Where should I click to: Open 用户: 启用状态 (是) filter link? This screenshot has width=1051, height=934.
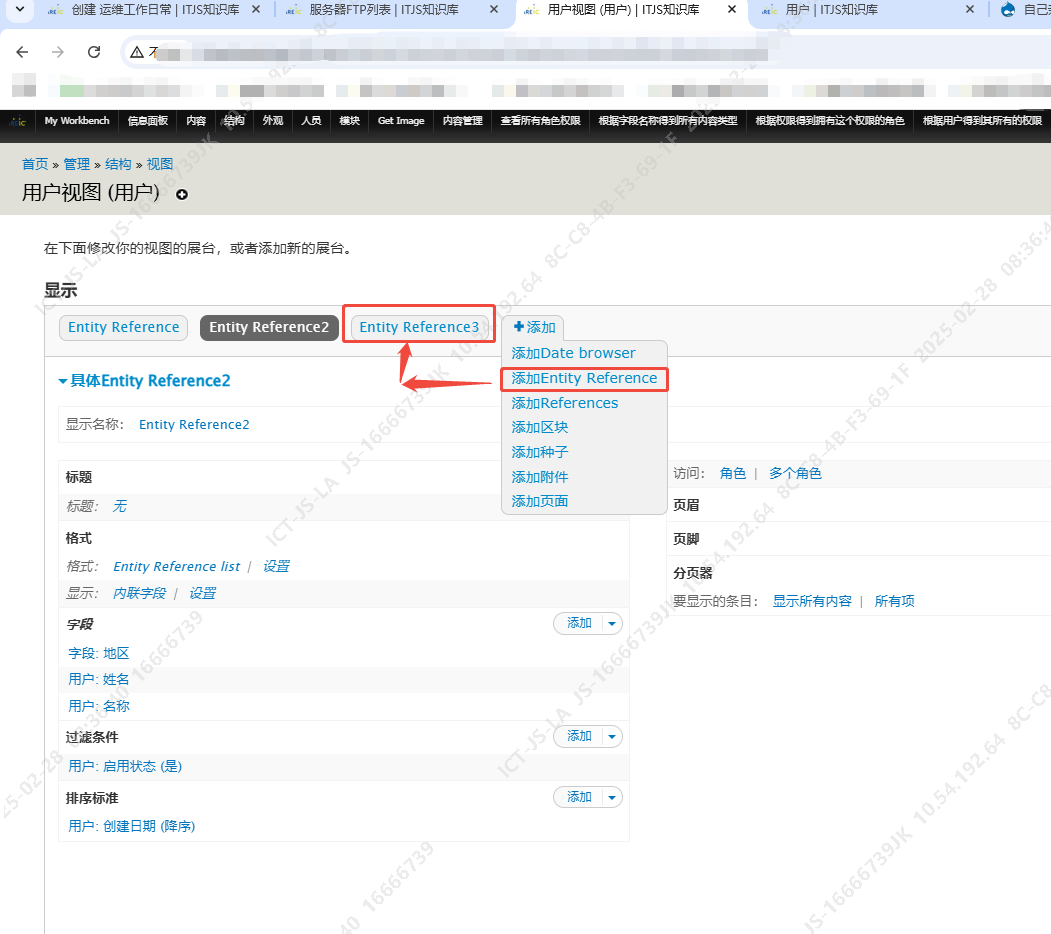click(x=125, y=766)
